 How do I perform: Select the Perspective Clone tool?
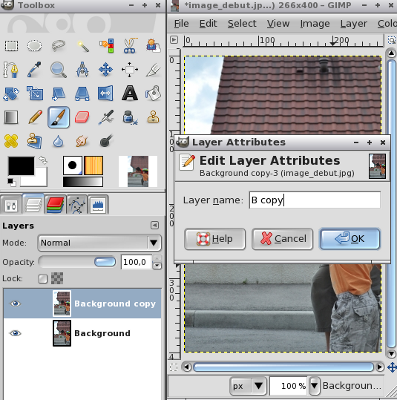pyautogui.click(x=35, y=141)
